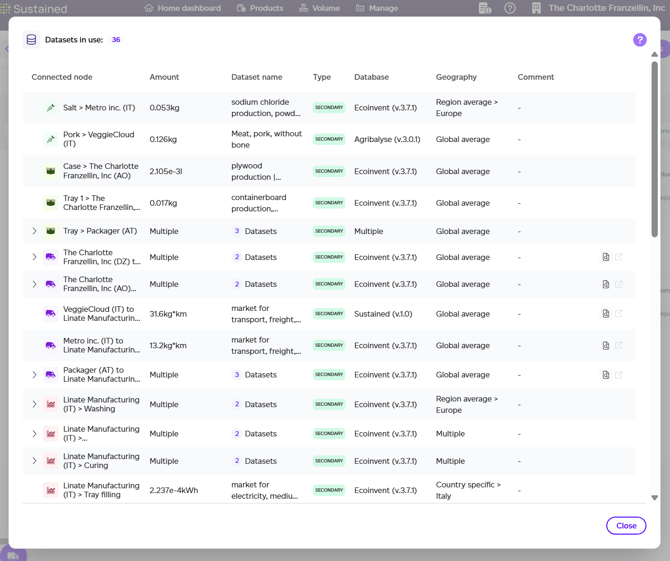Image resolution: width=670 pixels, height=561 pixels.
Task: Click 'Agribalyse (v.3.0.1)' database cell
Action: tap(387, 139)
